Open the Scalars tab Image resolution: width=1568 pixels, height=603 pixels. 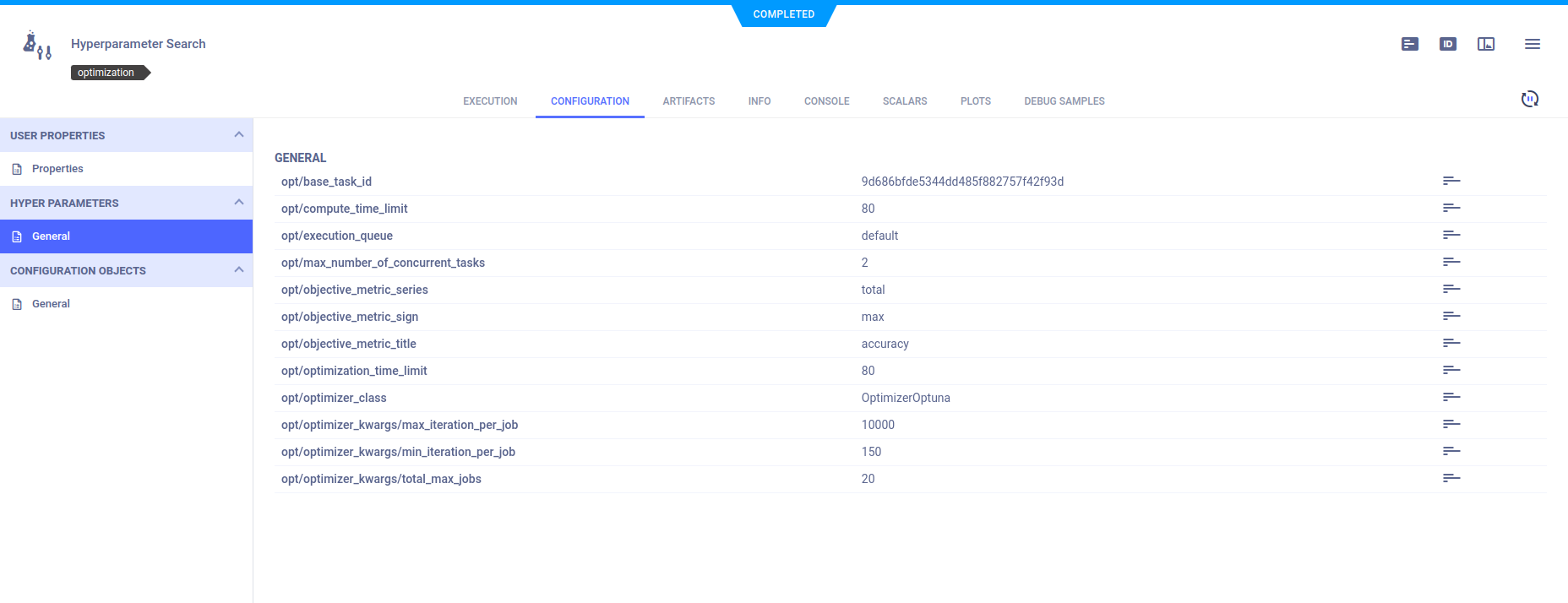tap(904, 101)
